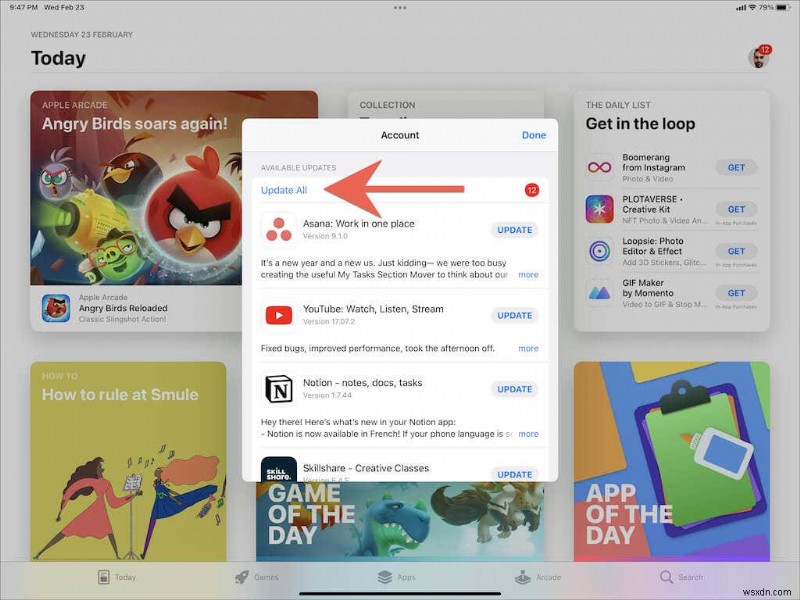
Task: Show more YouTube update notes
Action: (529, 349)
